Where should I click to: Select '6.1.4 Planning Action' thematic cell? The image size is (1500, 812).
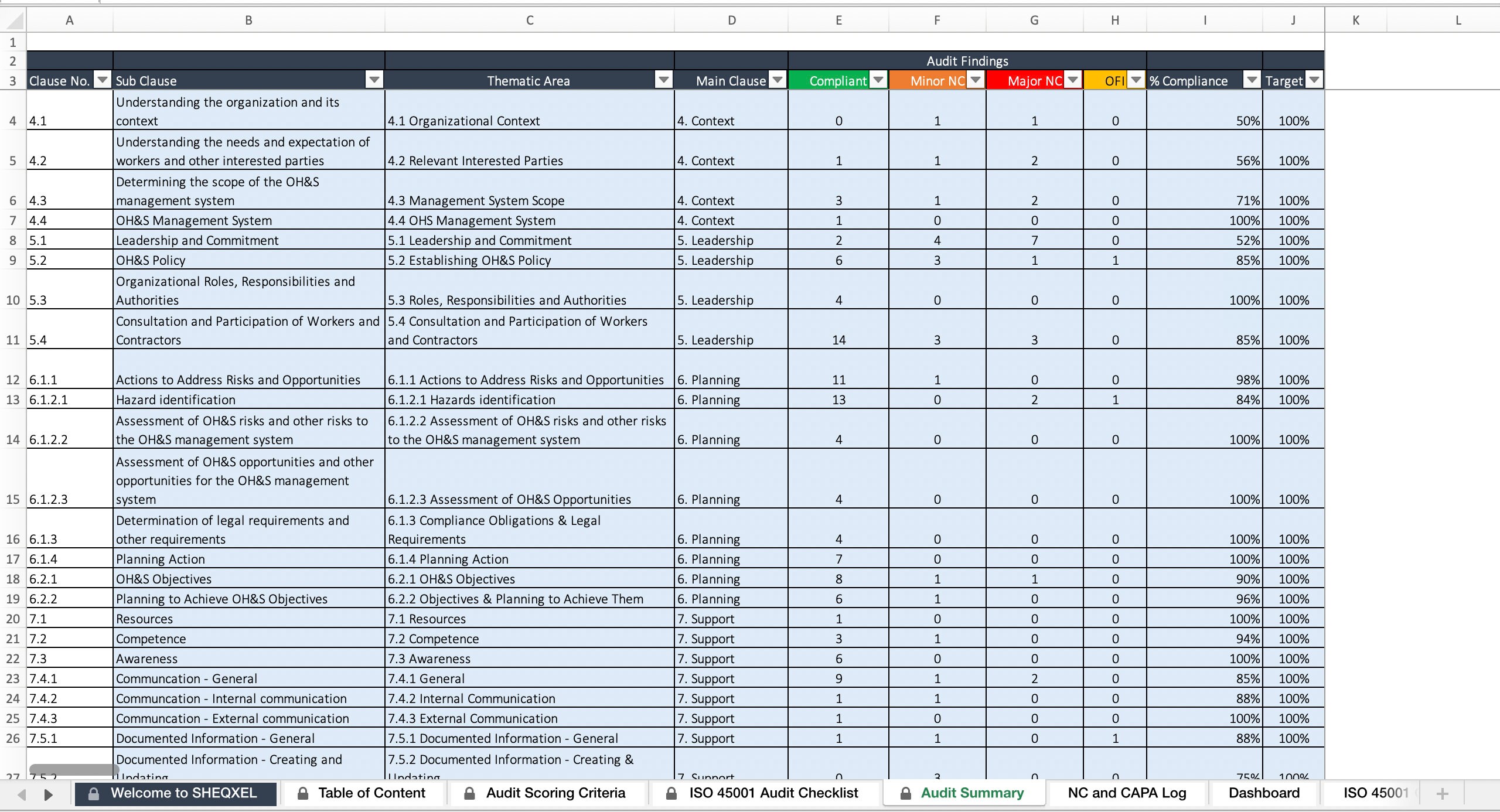pyautogui.click(x=530, y=559)
